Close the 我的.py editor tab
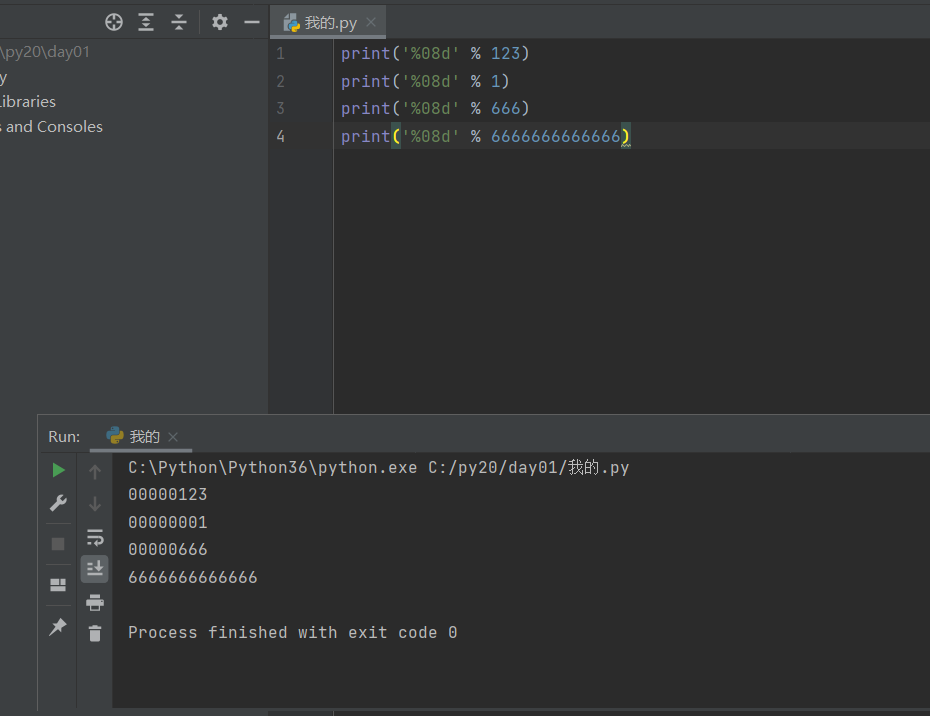The width and height of the screenshot is (930, 716). coord(371,23)
